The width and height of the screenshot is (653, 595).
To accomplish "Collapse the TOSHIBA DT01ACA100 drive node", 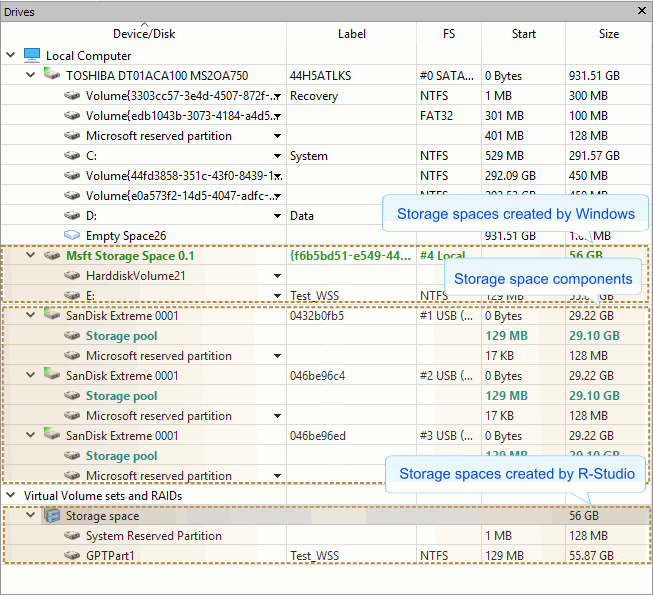I will [31, 75].
